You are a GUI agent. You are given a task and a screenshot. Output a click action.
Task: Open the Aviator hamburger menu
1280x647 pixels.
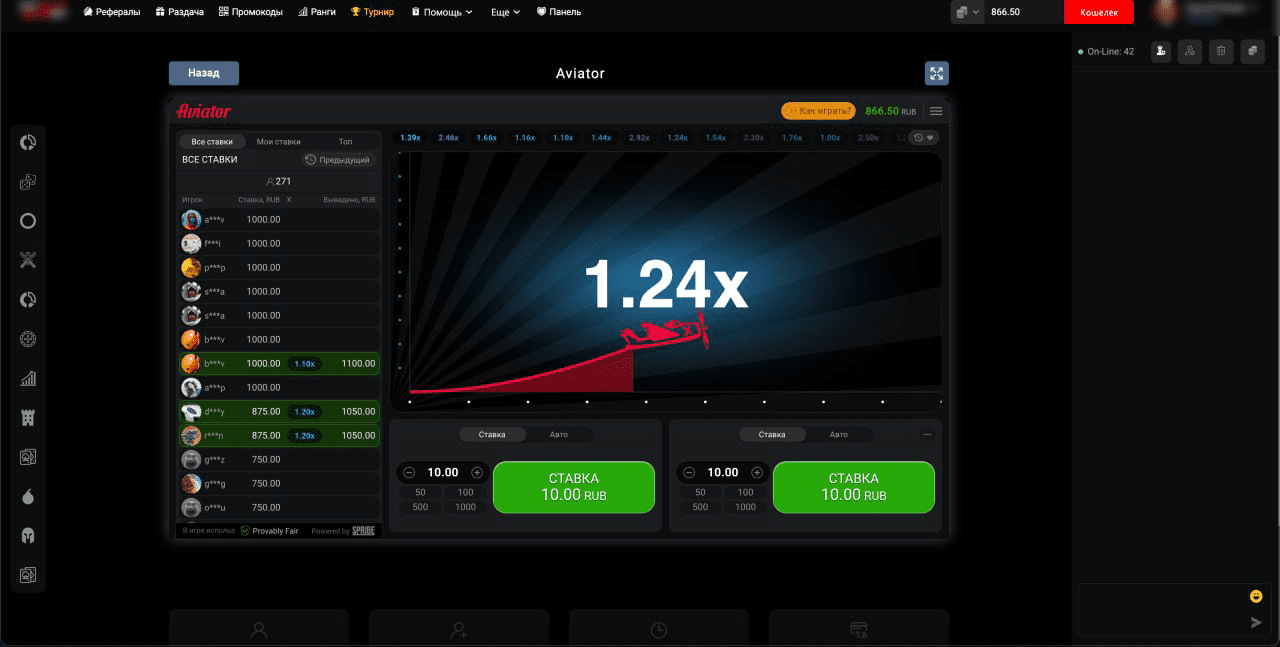coord(936,111)
